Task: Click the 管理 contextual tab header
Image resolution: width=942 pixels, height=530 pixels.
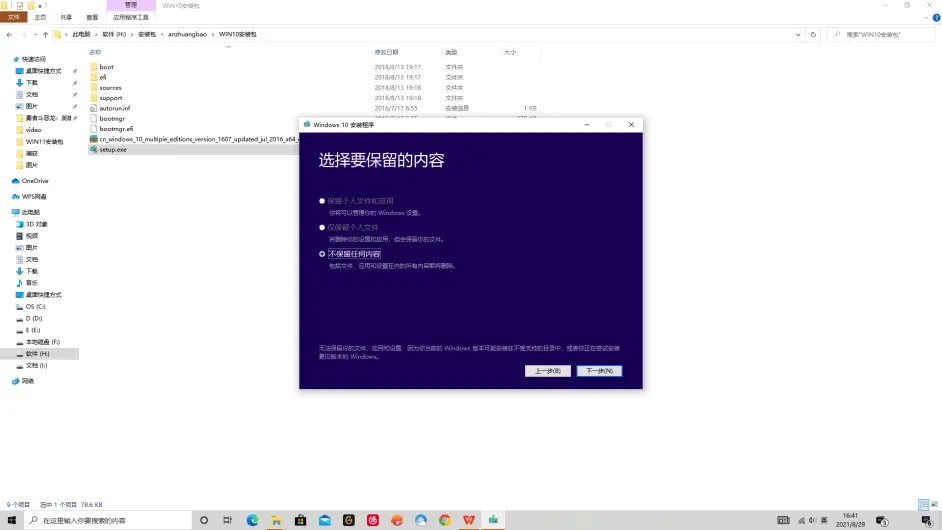Action: (131, 5)
